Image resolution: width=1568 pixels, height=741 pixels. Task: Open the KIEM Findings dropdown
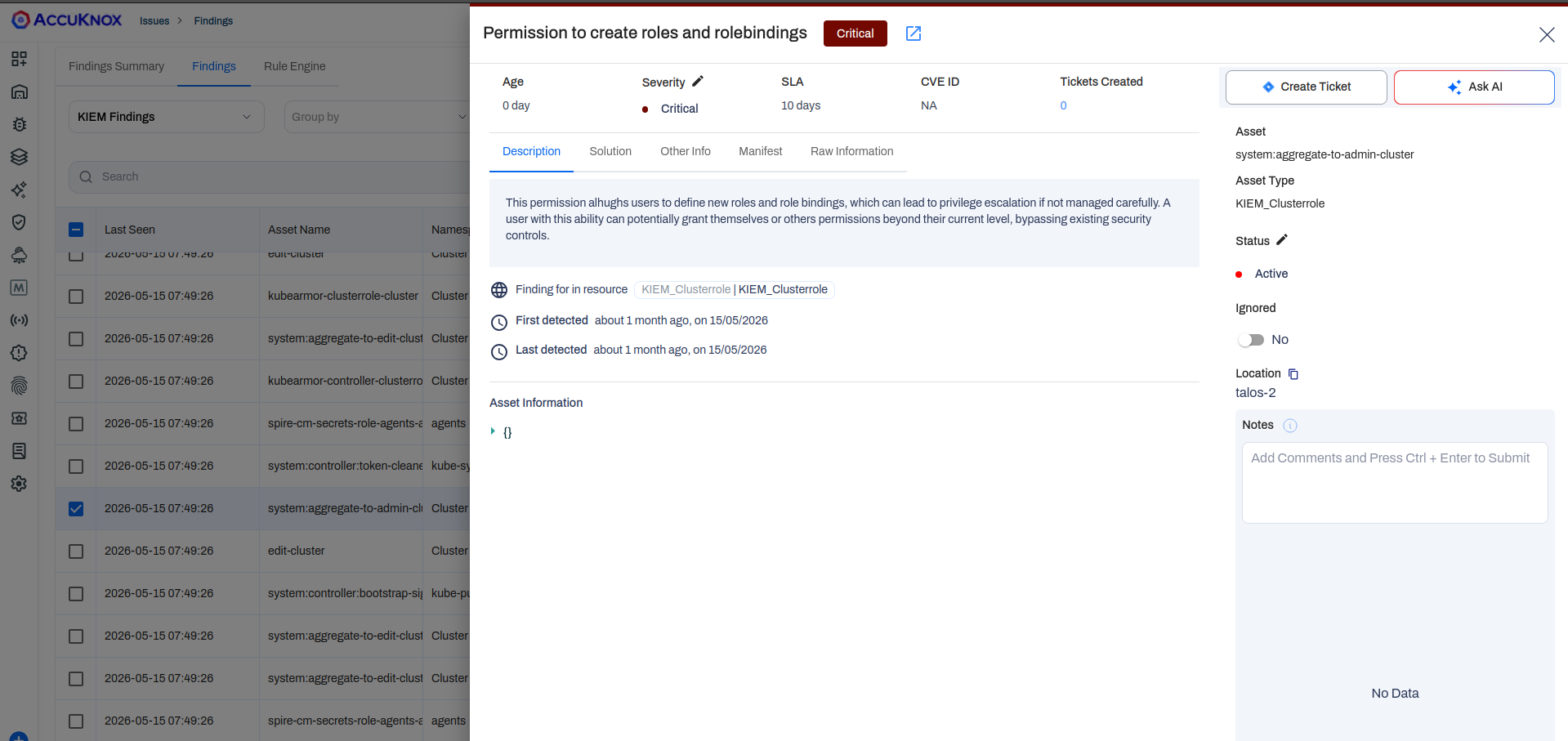point(166,117)
